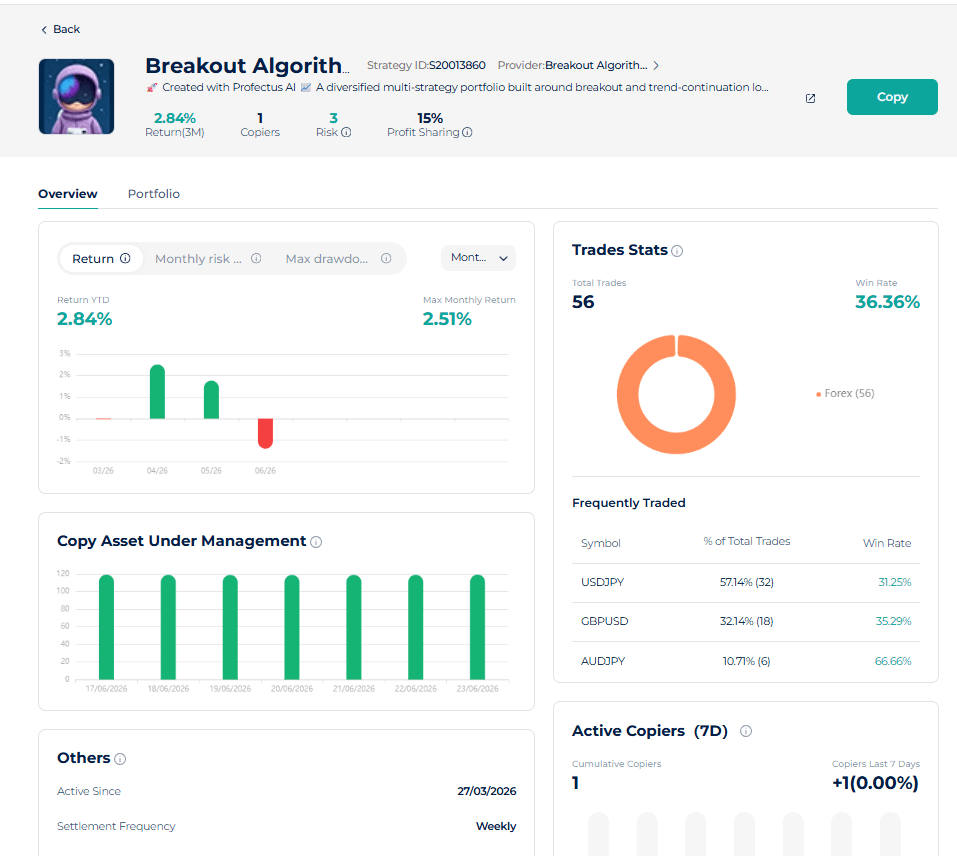Click the 04/26 green return bar

click(157, 392)
